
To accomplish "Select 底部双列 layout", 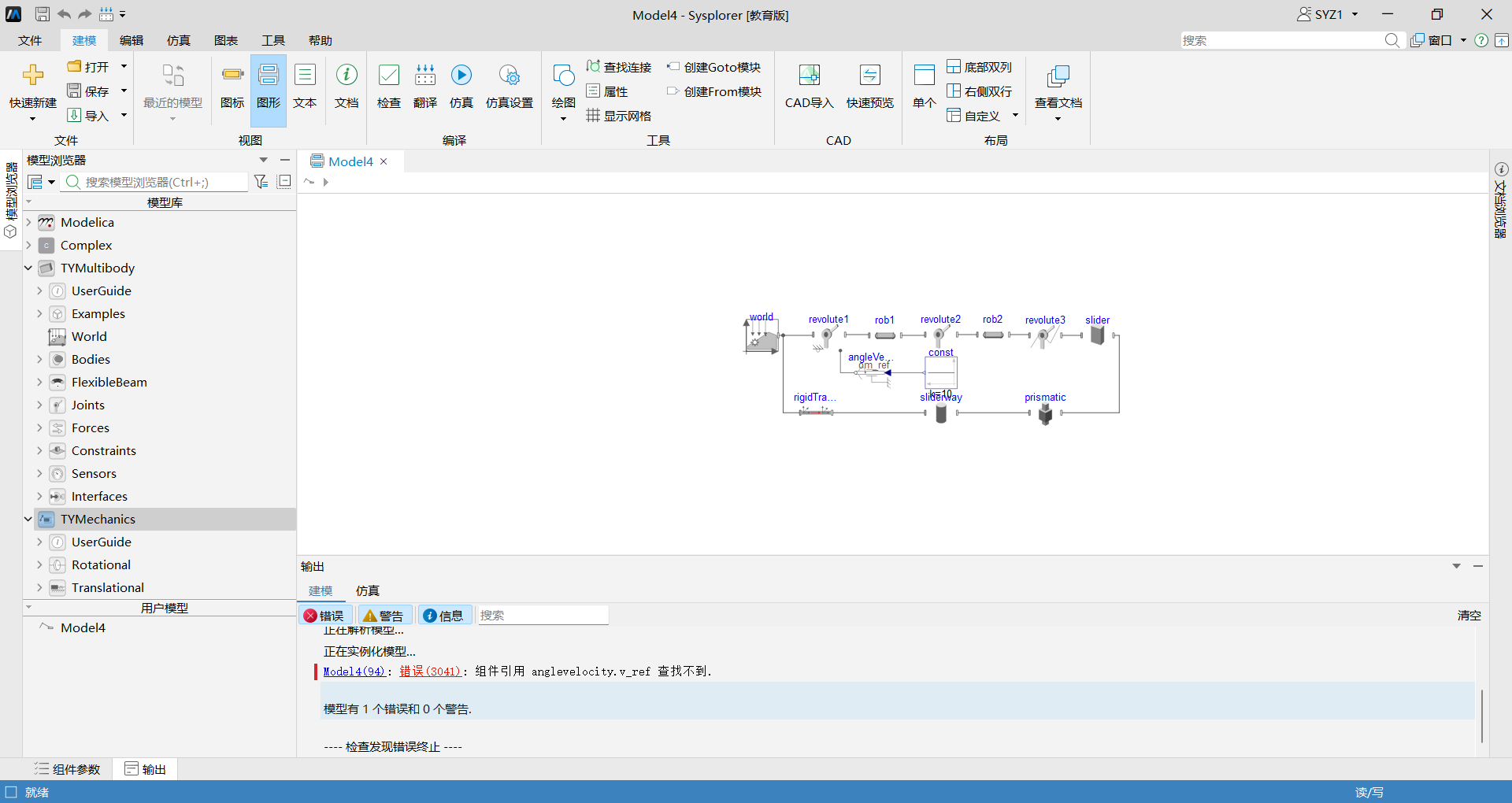I will click(979, 67).
